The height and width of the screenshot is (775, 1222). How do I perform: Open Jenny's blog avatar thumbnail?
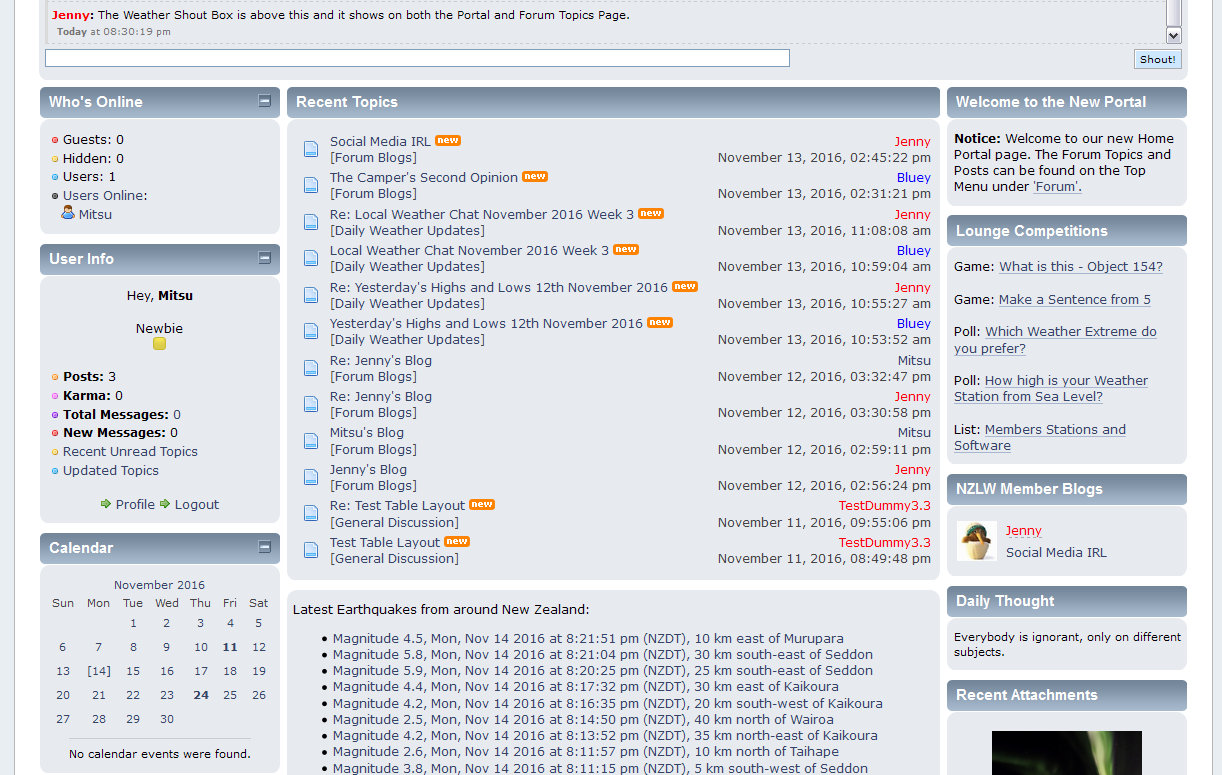coord(976,541)
